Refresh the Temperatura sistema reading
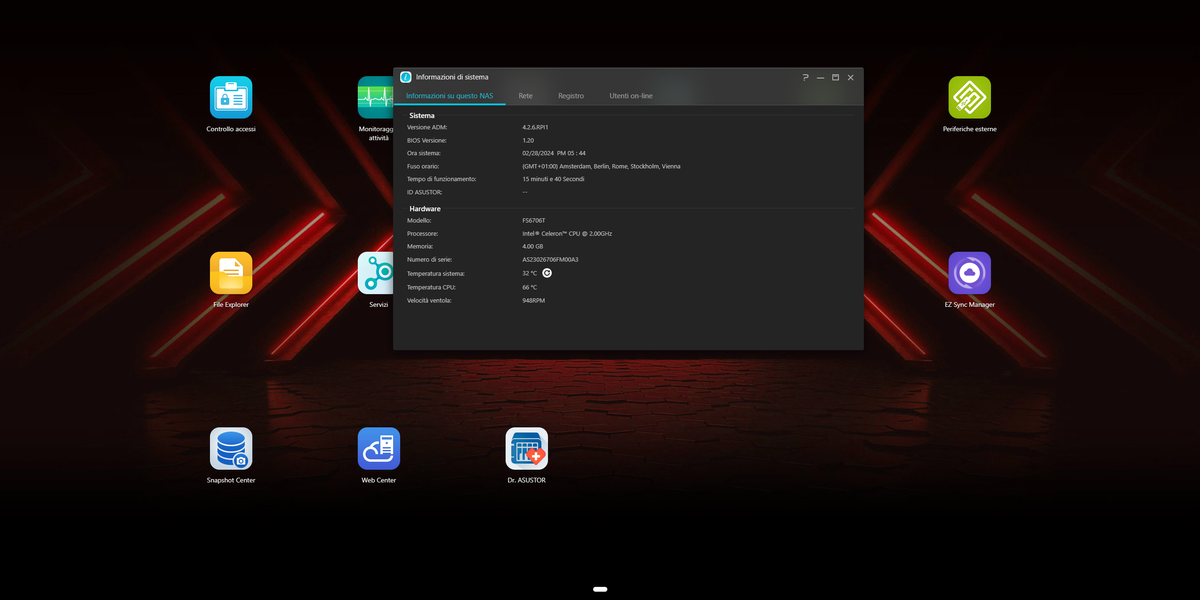This screenshot has width=1200, height=600. tap(547, 273)
